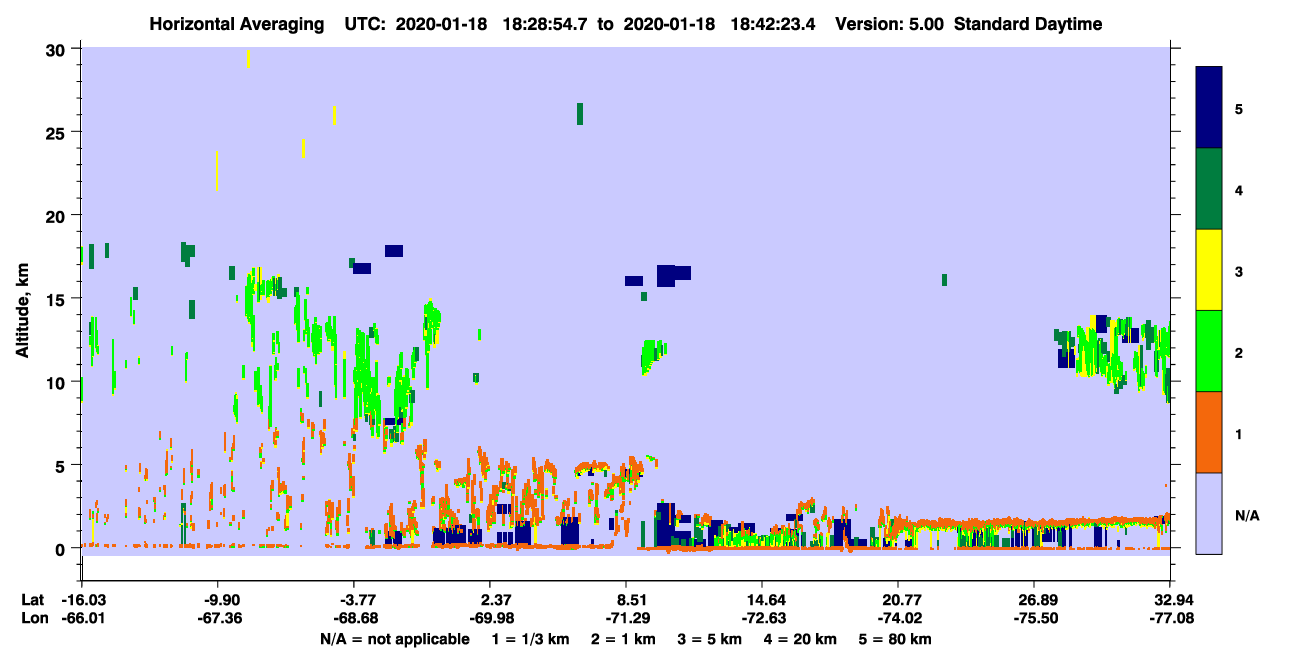Screen dimensions: 1300x667
Task: Click latitude value '-3.77'
Action: click(x=354, y=600)
